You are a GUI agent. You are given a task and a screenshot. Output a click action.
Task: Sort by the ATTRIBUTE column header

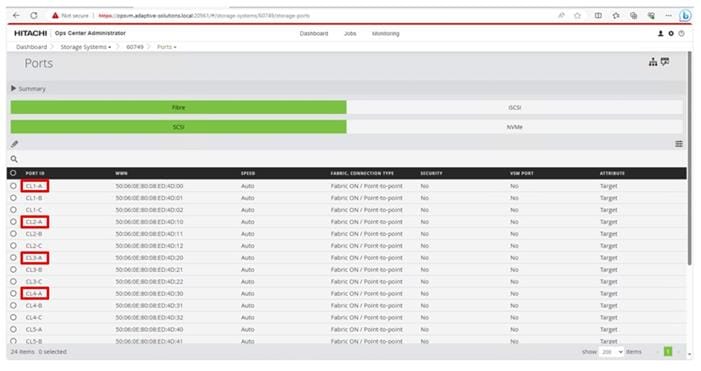click(x=612, y=173)
